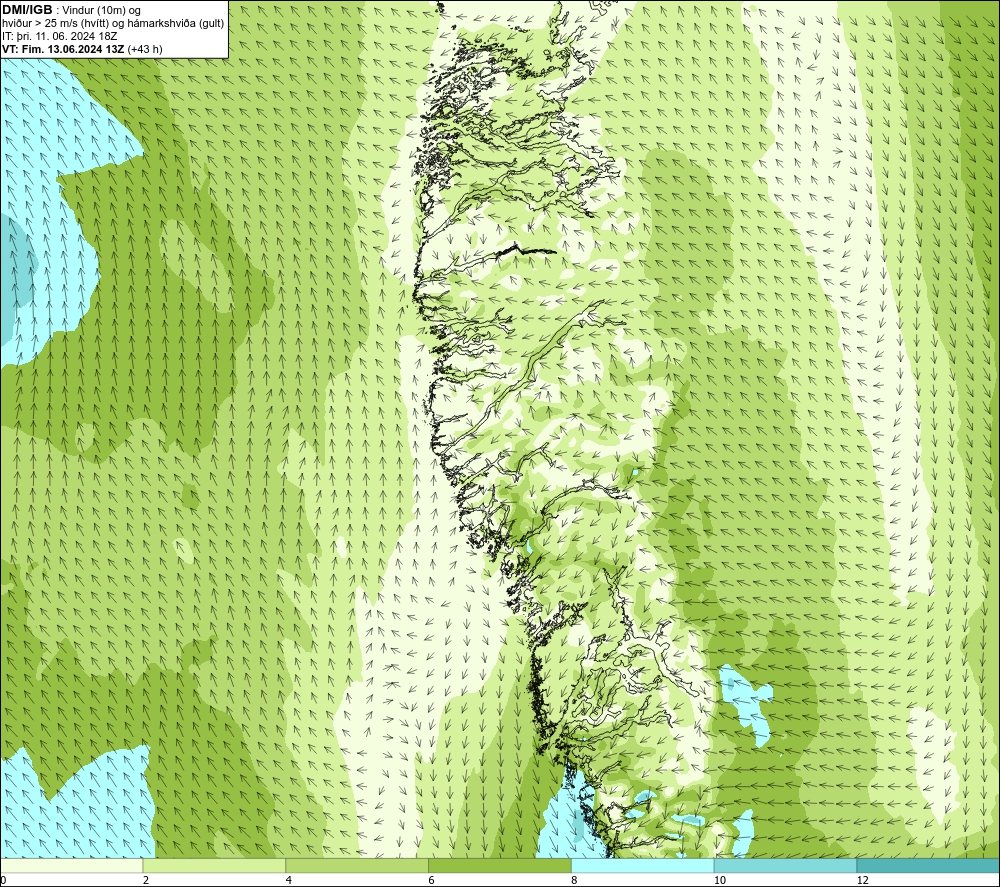Click the 8–10 m/s light cyan color band
This screenshot has width=1000, height=887.
(x=643, y=865)
